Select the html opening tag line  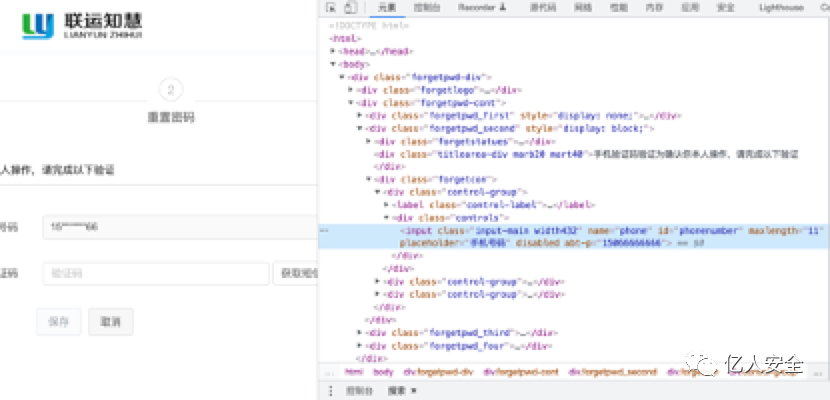coord(345,39)
